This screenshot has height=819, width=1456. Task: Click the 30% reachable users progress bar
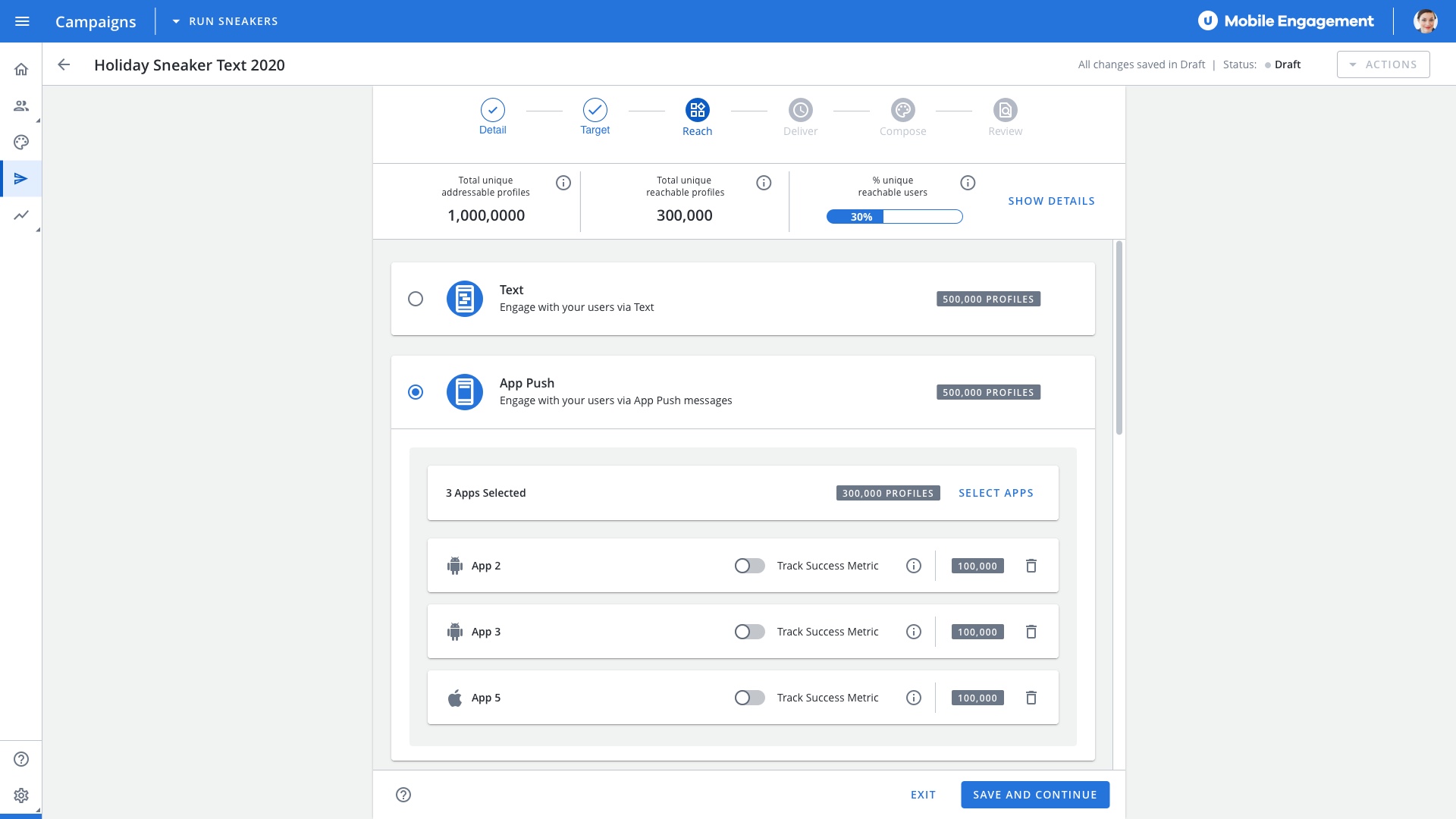pos(895,217)
